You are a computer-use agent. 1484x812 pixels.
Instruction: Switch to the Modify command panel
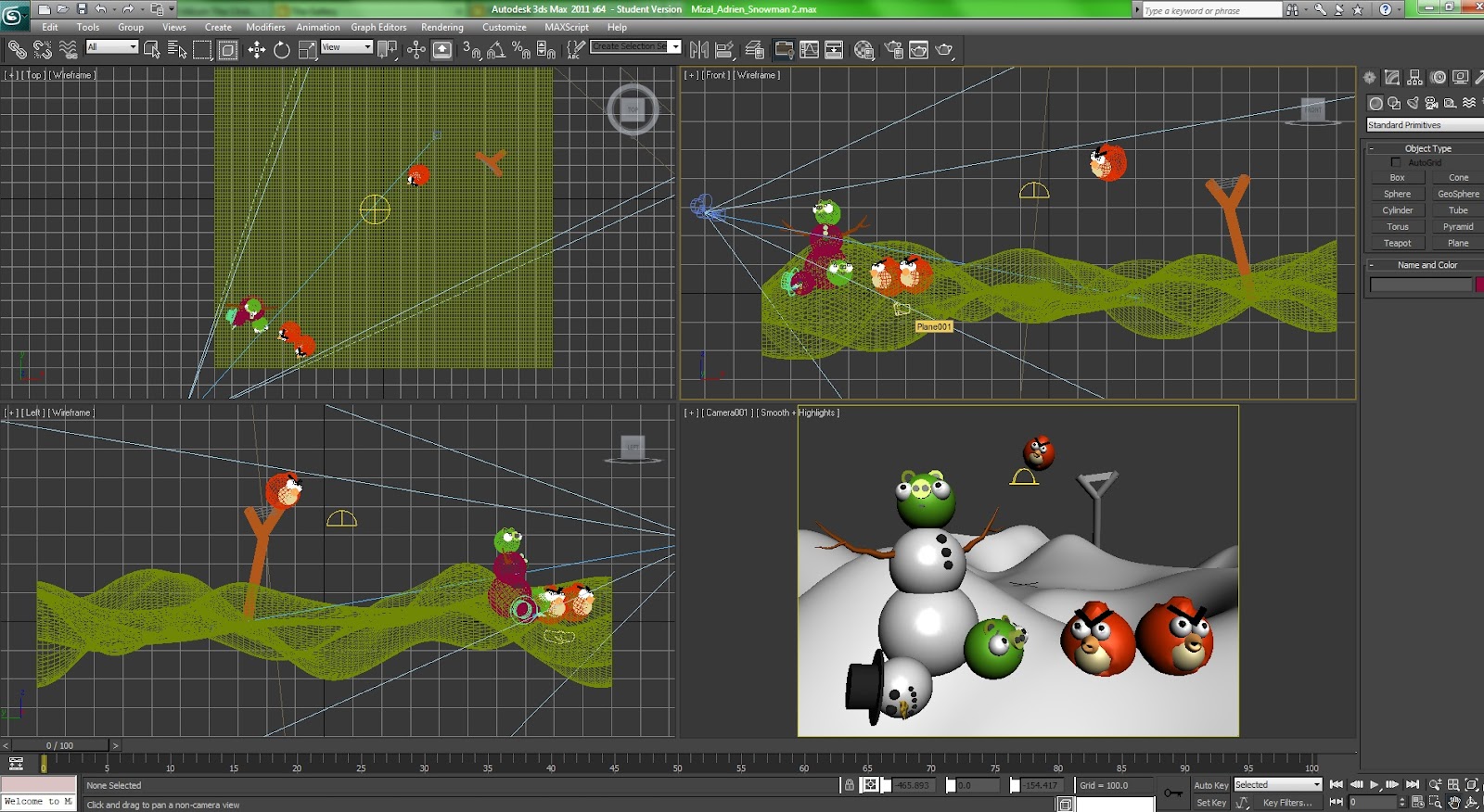(1392, 78)
